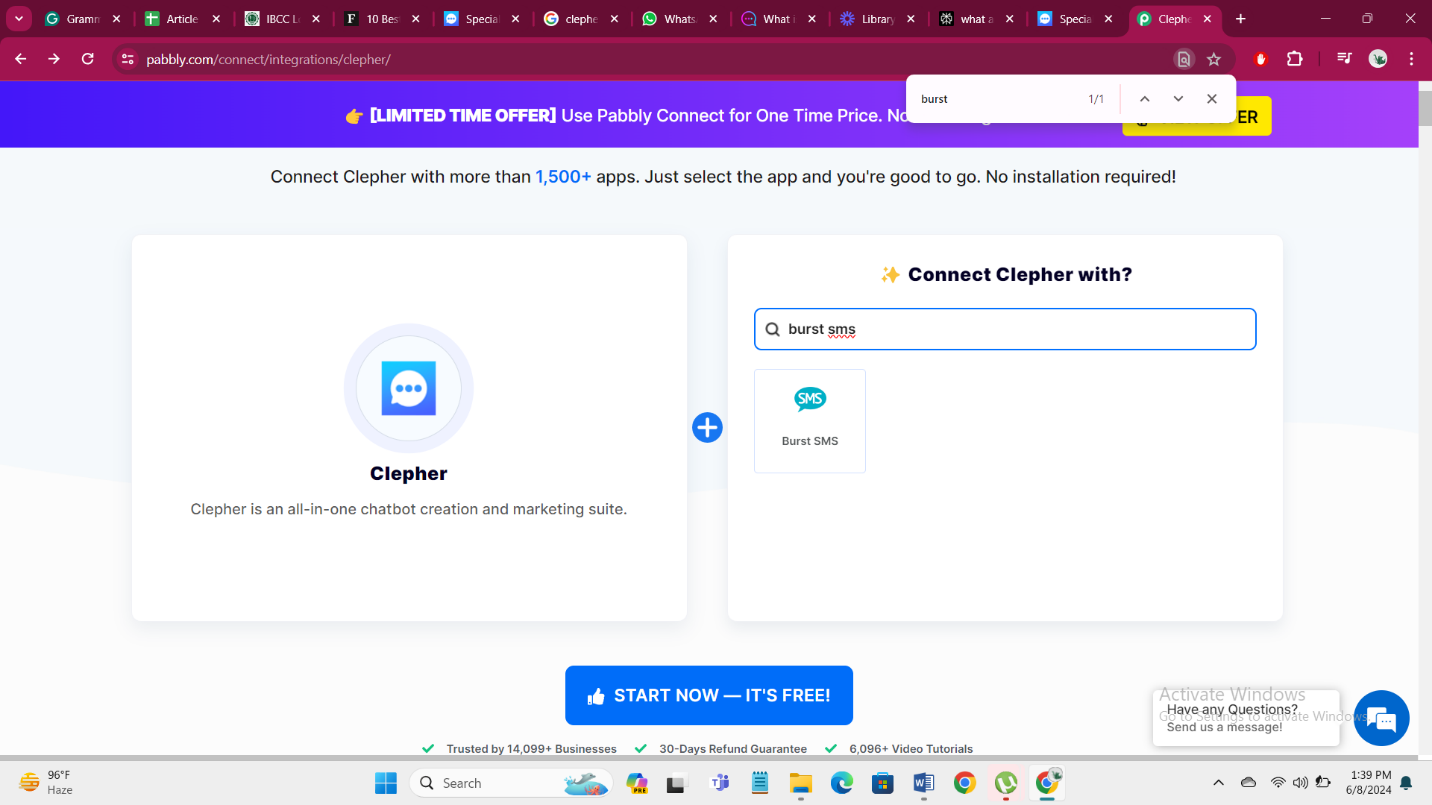1432x805 pixels.
Task: Click the 'burst sms' search field
Action: [1005, 329]
